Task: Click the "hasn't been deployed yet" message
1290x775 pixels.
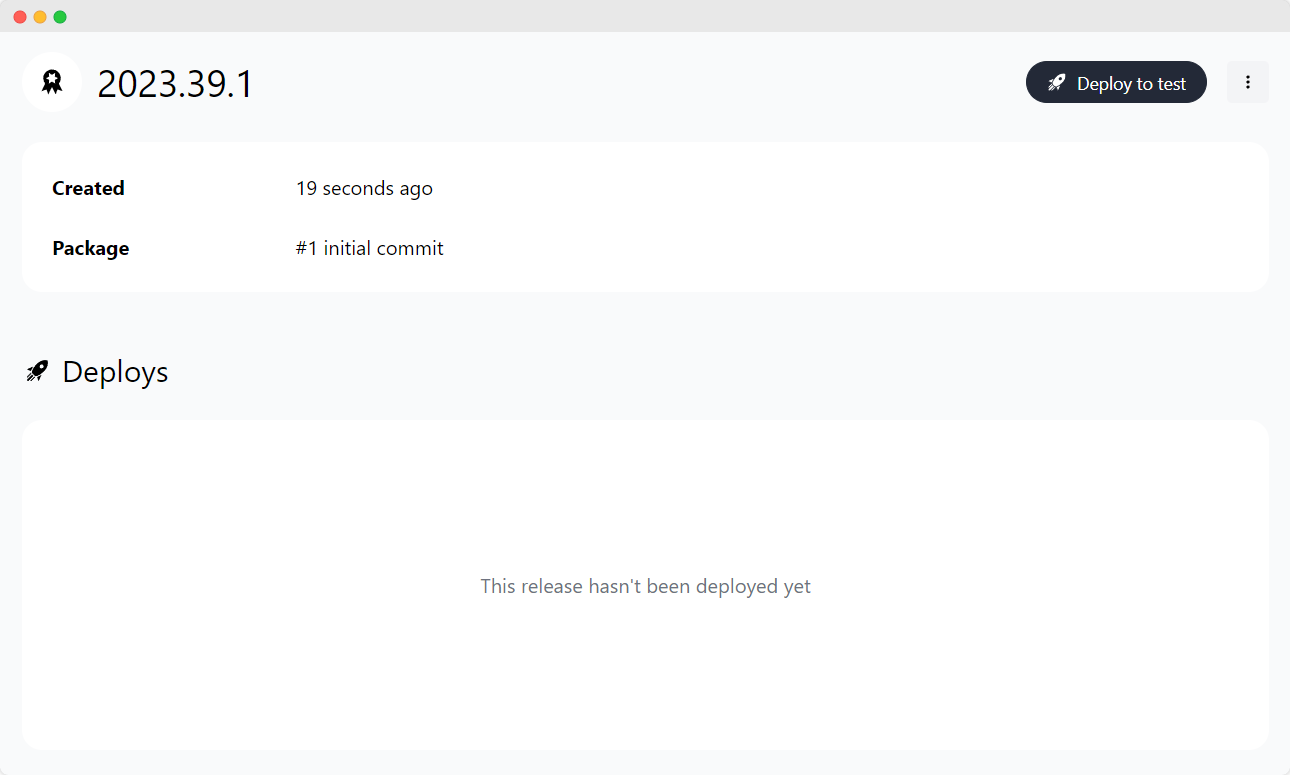Action: [645, 586]
